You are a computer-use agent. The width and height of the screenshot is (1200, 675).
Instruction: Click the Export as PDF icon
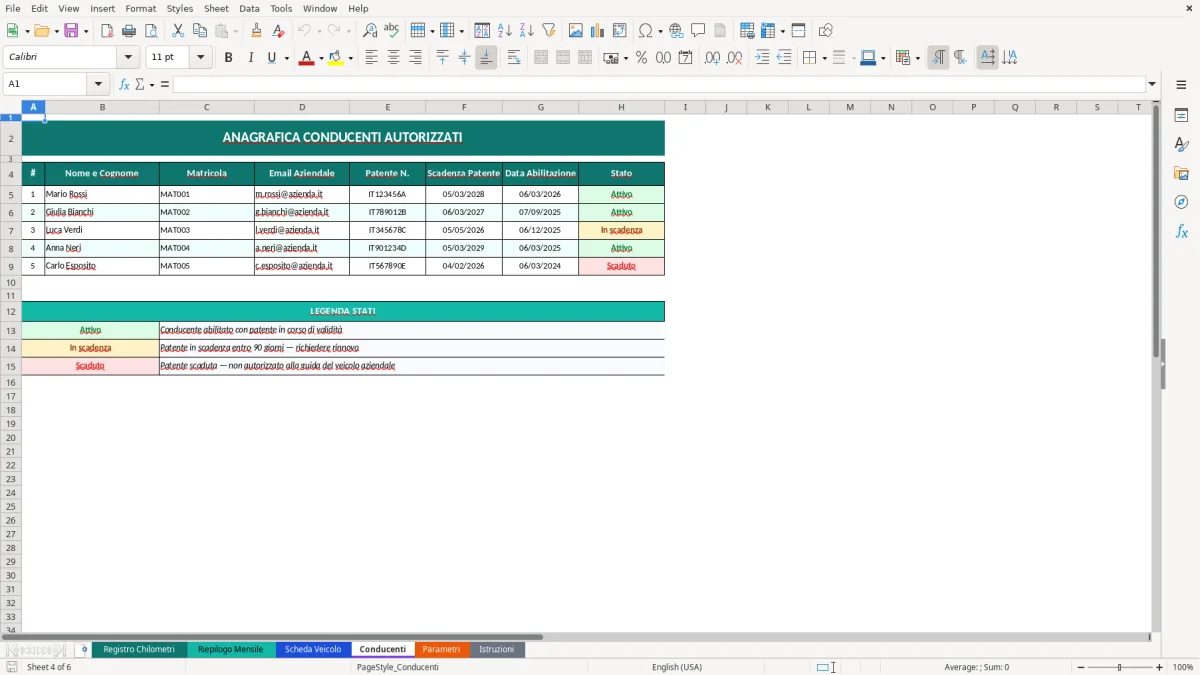click(x=107, y=31)
